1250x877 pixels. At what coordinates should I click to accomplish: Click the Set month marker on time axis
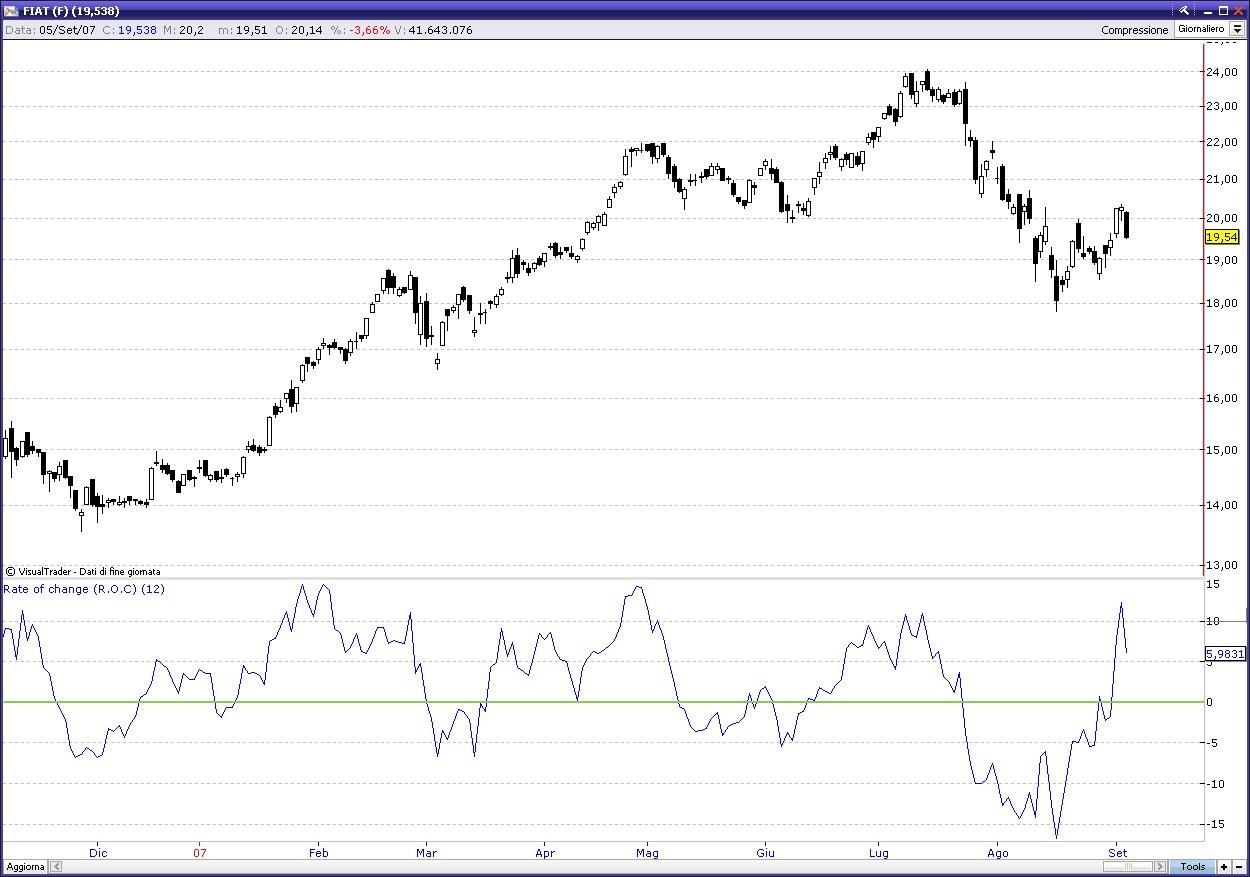pyautogui.click(x=1117, y=853)
